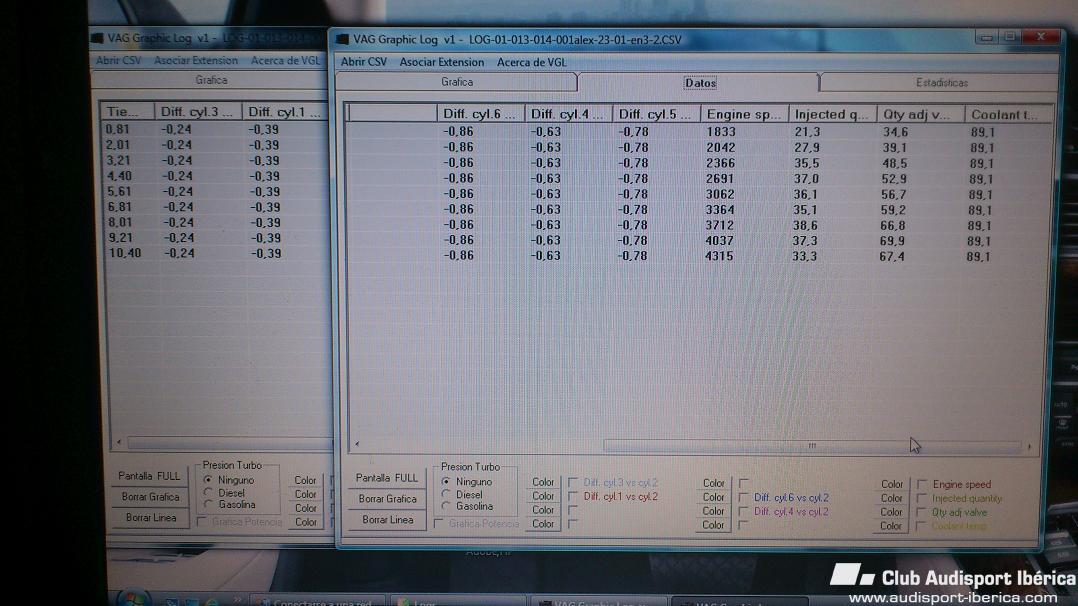Open the Abrir CSV menu in the back window
1078x606 pixels.
[118, 61]
